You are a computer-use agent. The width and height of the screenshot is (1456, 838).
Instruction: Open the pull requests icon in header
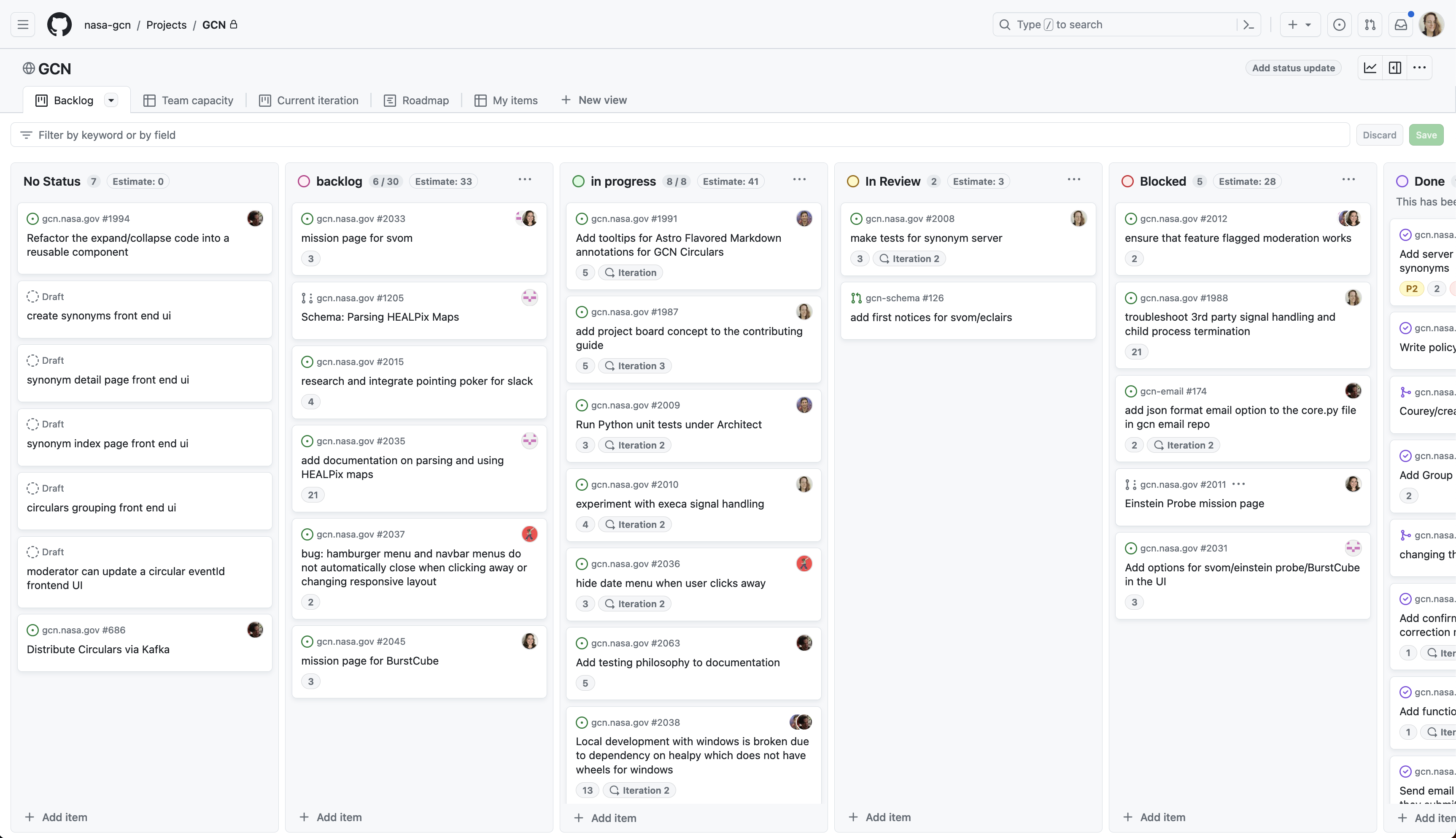point(1370,25)
